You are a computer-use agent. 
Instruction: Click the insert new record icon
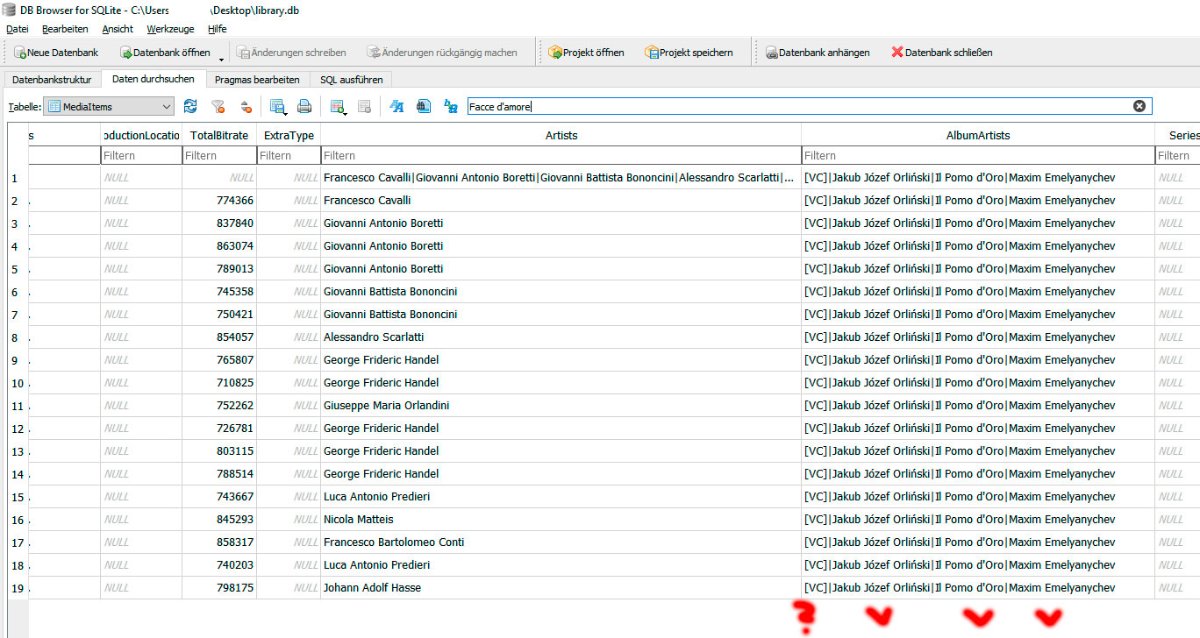(x=338, y=106)
